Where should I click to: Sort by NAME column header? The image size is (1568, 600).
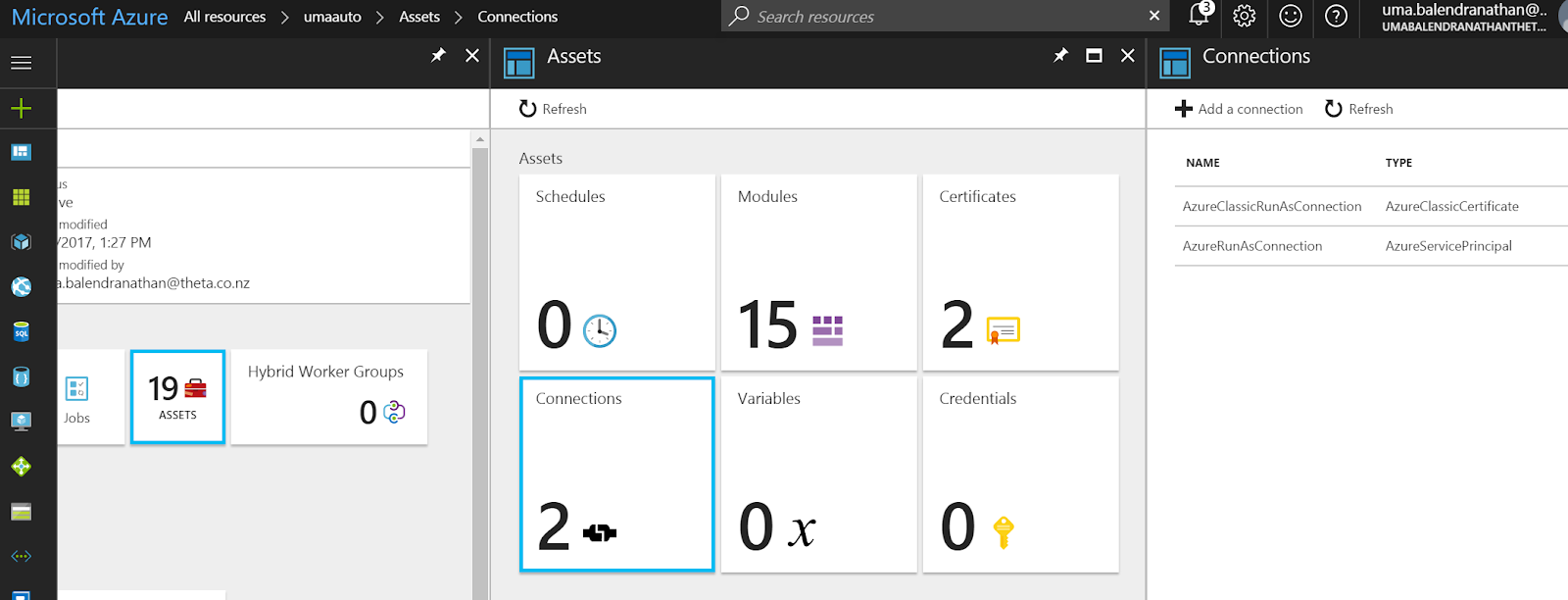[x=1202, y=163]
